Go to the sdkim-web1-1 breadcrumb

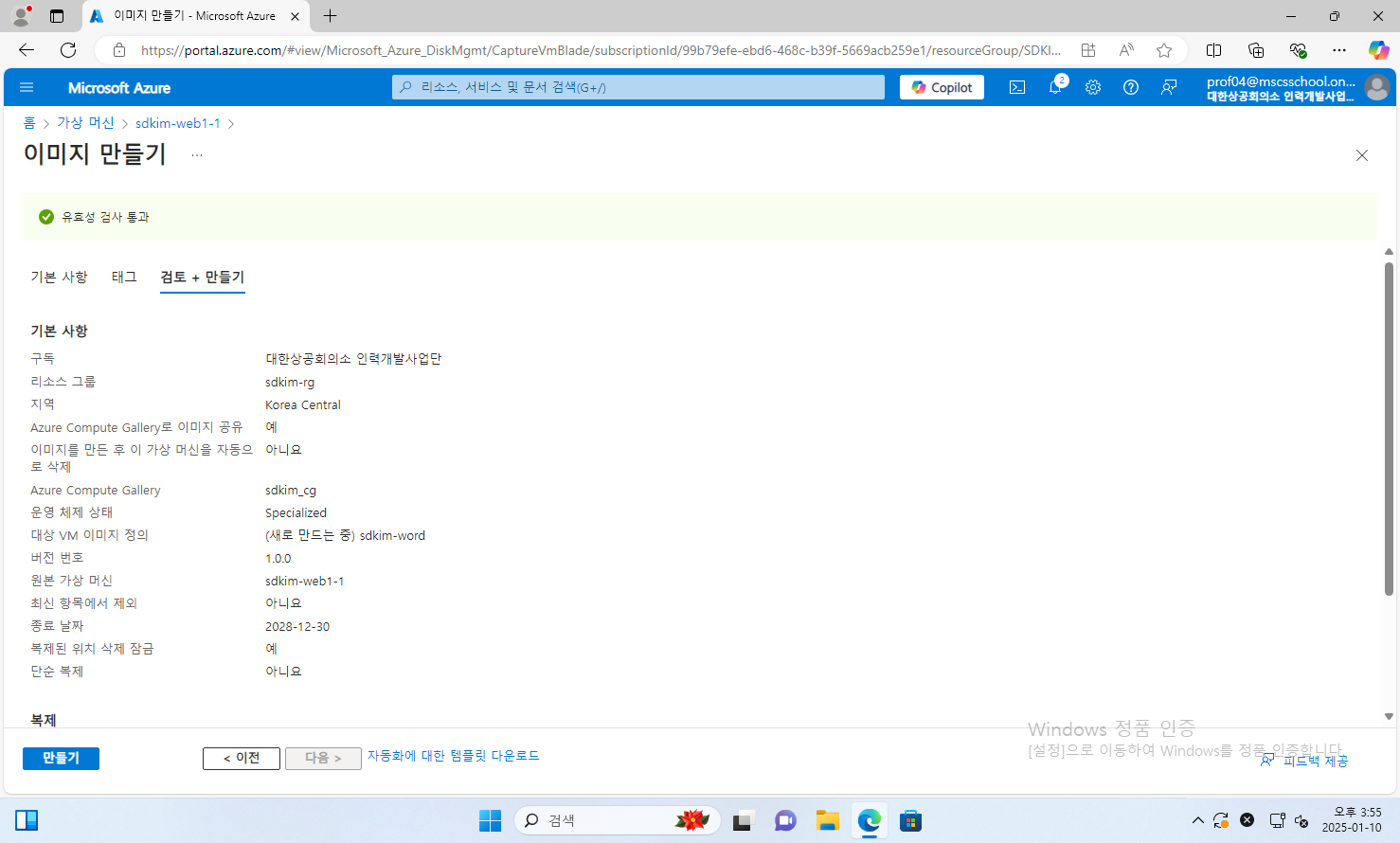[178, 123]
